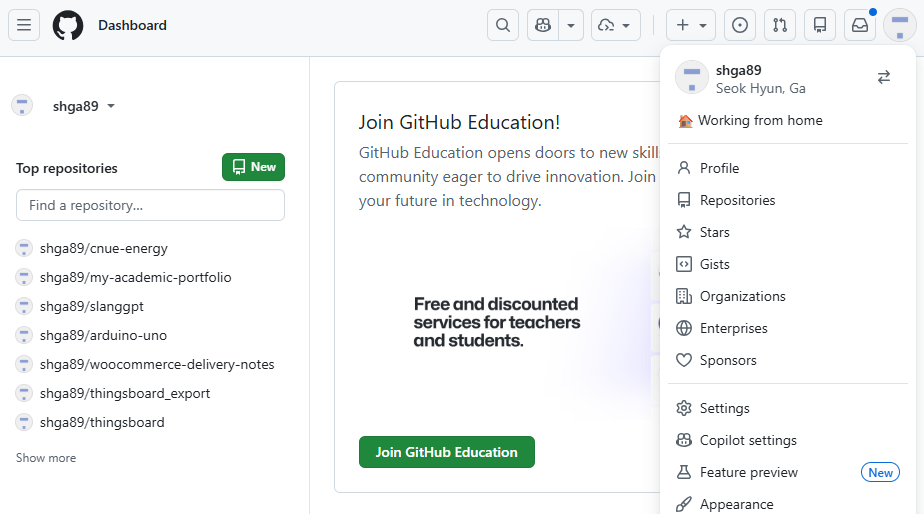Screen dimensions: 924x514
Task: Click the person Profile icon
Action: coord(684,168)
